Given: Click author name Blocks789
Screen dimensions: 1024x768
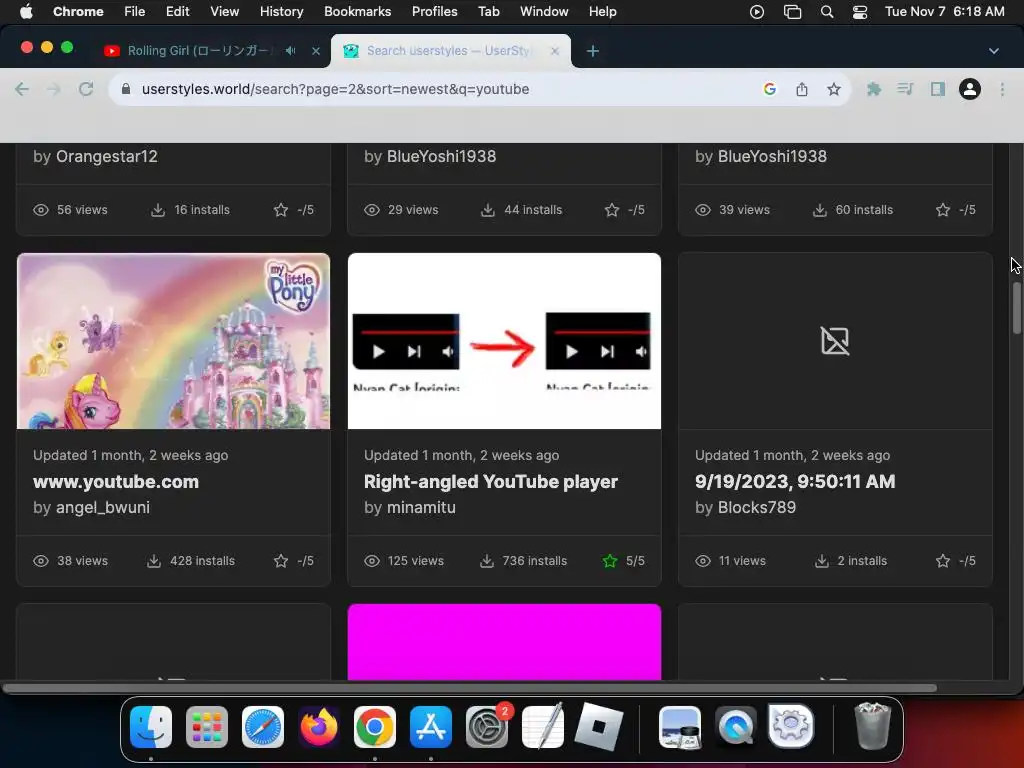Looking at the screenshot, I should (757, 507).
